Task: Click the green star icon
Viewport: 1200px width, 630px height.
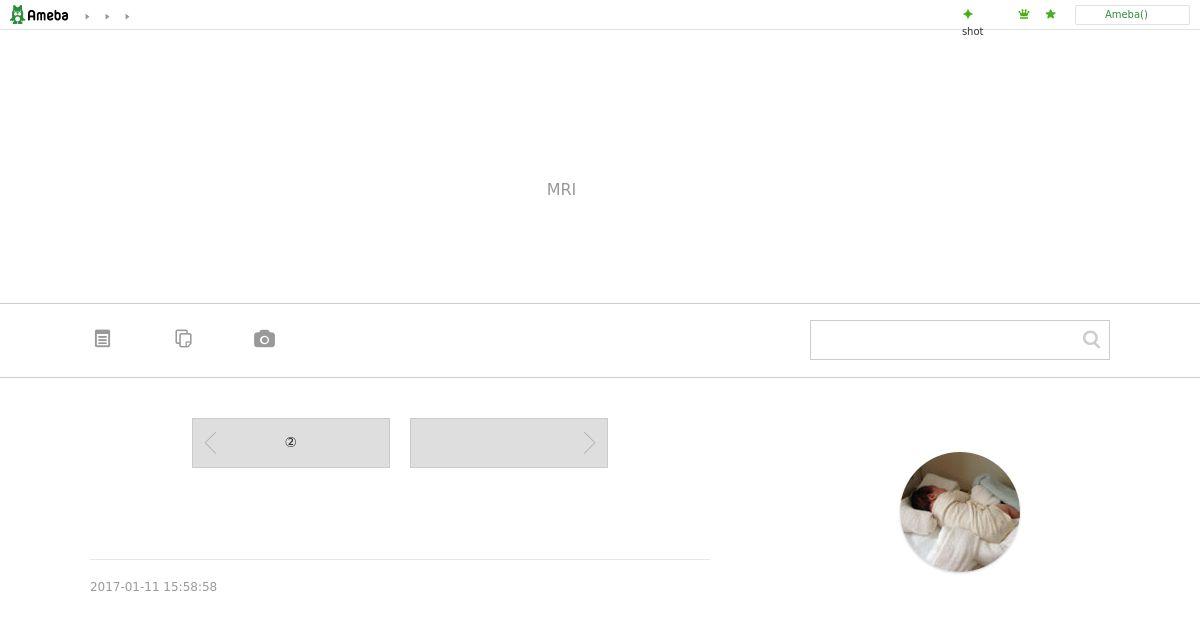Action: [x=1050, y=14]
